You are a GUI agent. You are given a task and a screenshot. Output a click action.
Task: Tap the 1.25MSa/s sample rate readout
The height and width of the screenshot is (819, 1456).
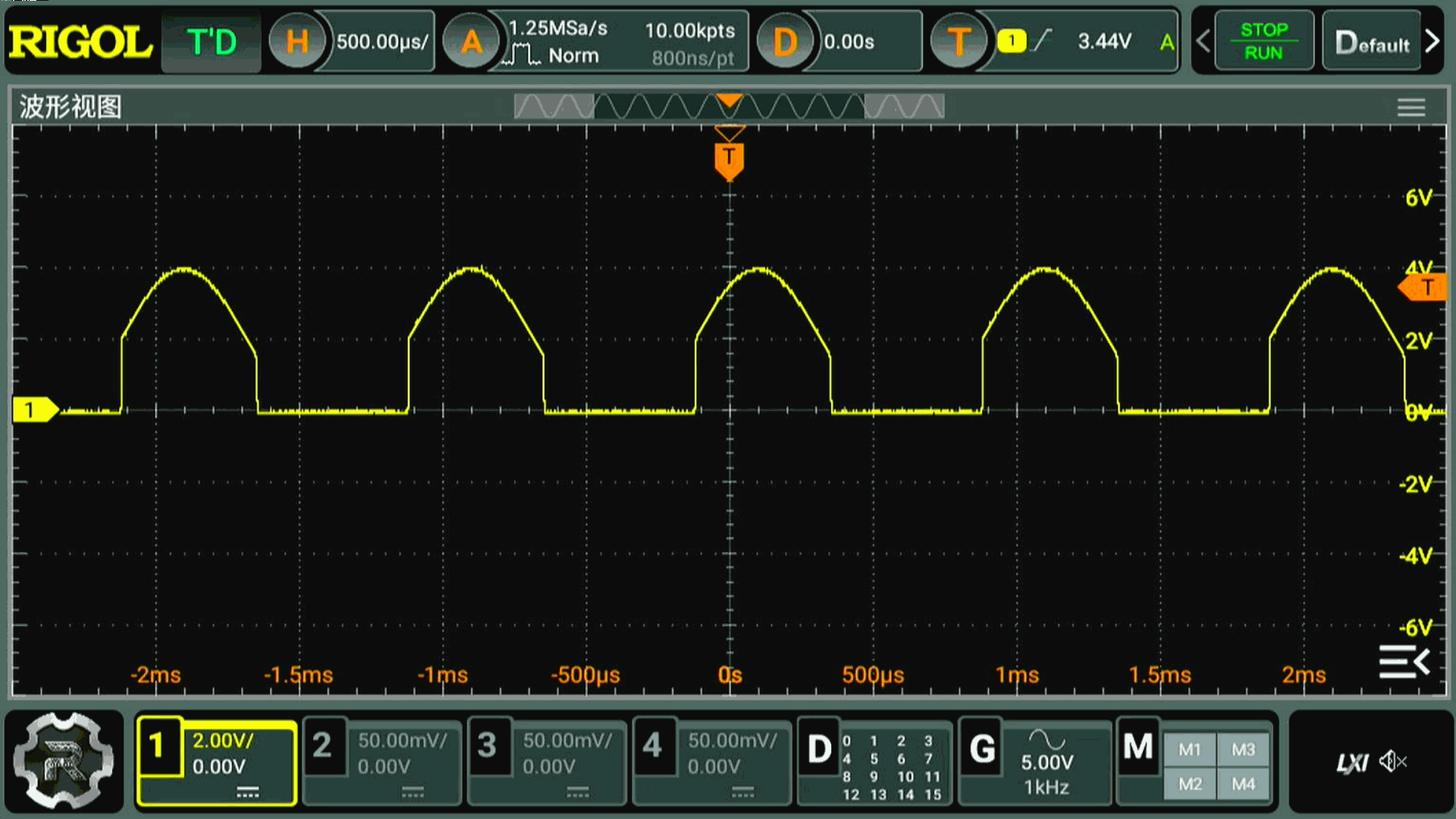click(x=557, y=29)
